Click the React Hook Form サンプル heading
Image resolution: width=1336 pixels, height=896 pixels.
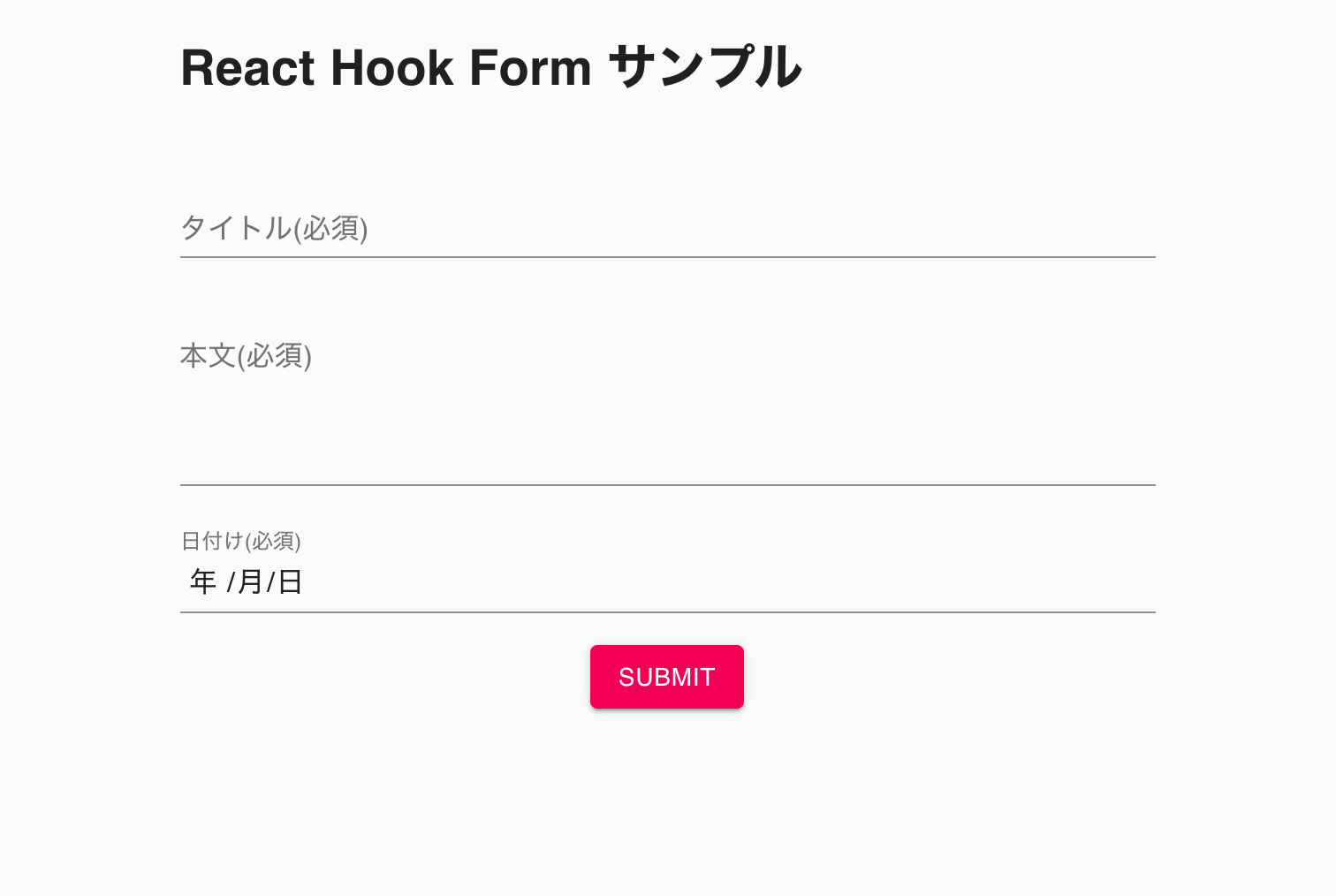coord(491,66)
